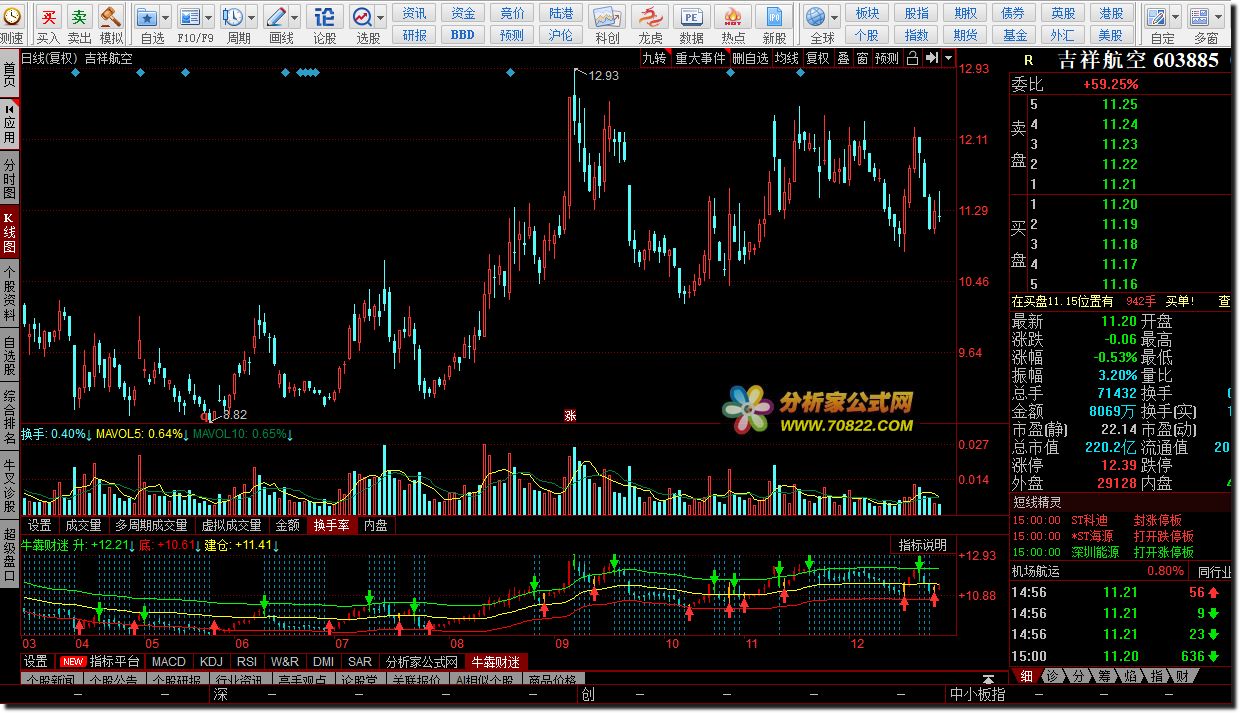Expand the 画线 drawing dropdown arrow
The height and width of the screenshot is (713, 1241).
295,17
